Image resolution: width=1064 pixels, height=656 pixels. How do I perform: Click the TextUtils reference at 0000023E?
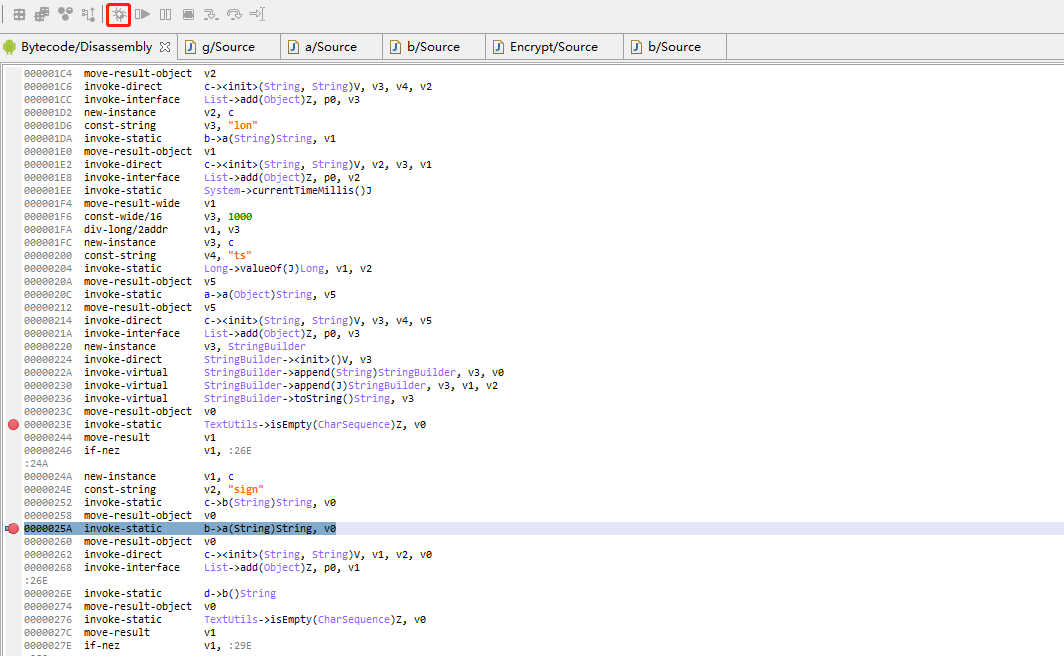tap(232, 425)
